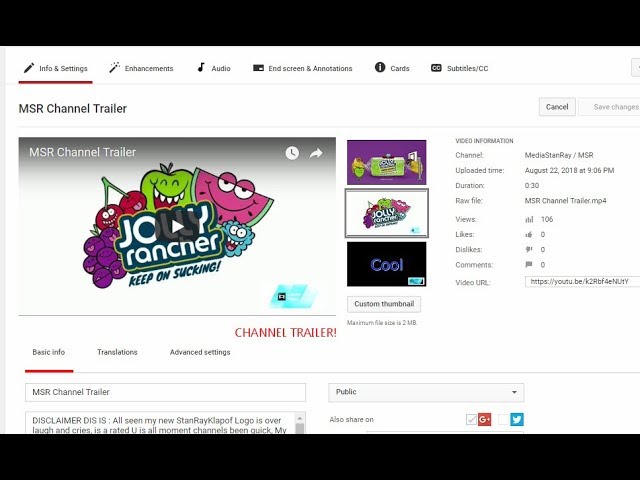The height and width of the screenshot is (480, 640).
Task: Select the Advanced settings tab
Action: click(200, 352)
